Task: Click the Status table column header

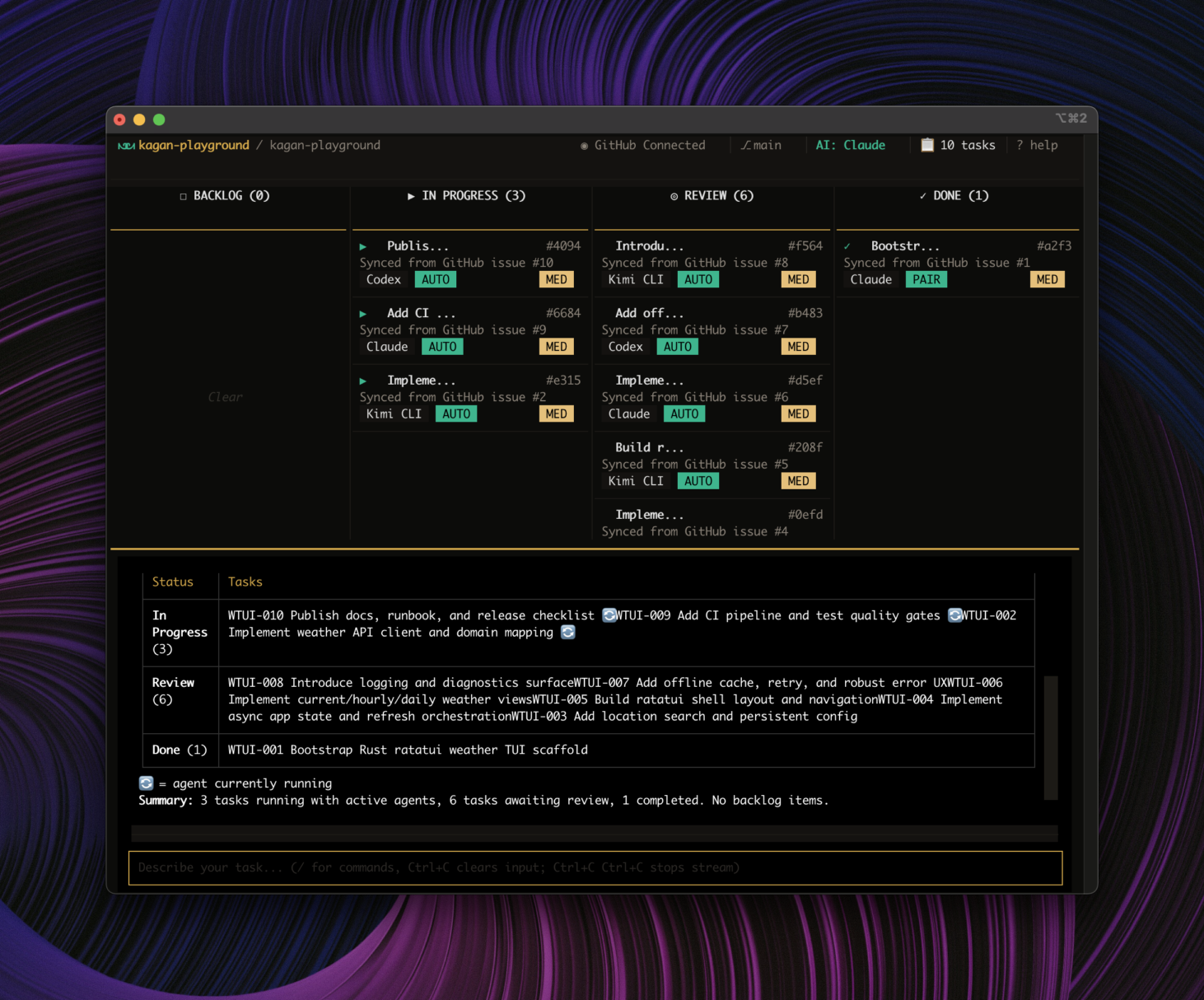Action: pos(173,582)
